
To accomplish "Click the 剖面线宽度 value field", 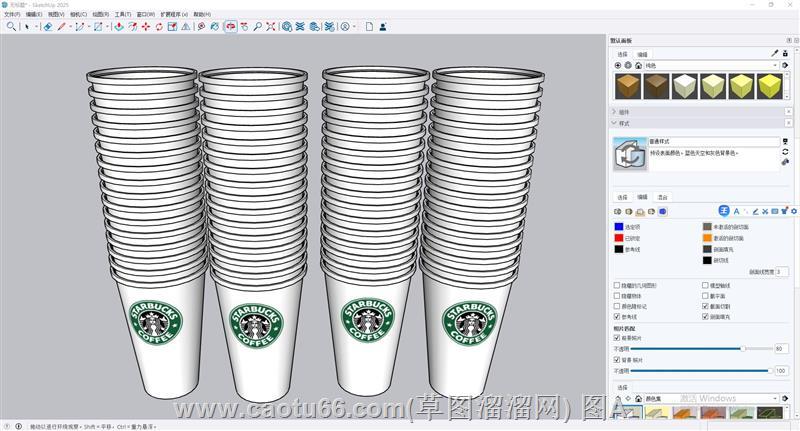I will 782,272.
